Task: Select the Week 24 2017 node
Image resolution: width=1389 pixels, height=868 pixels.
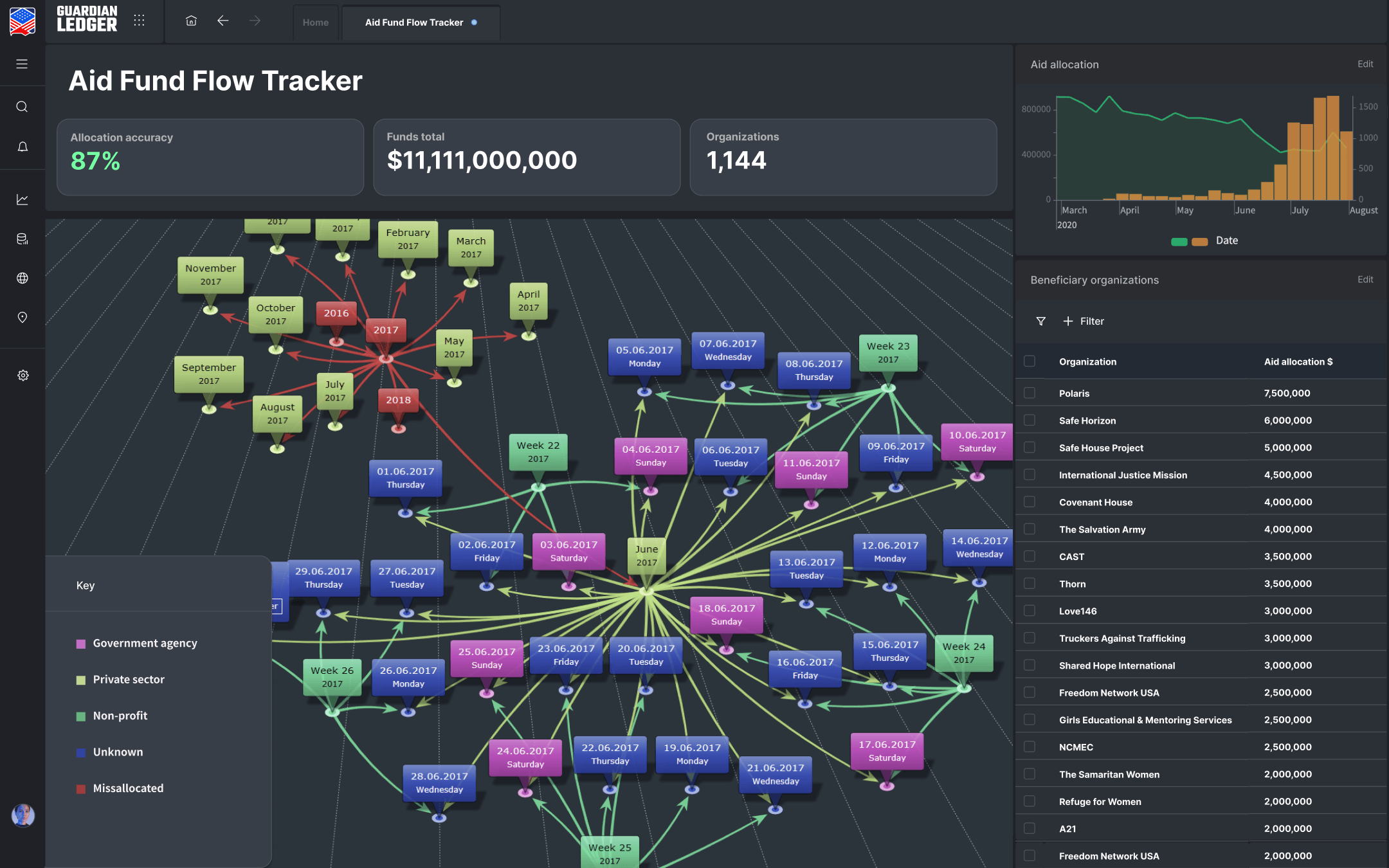Action: (964, 653)
